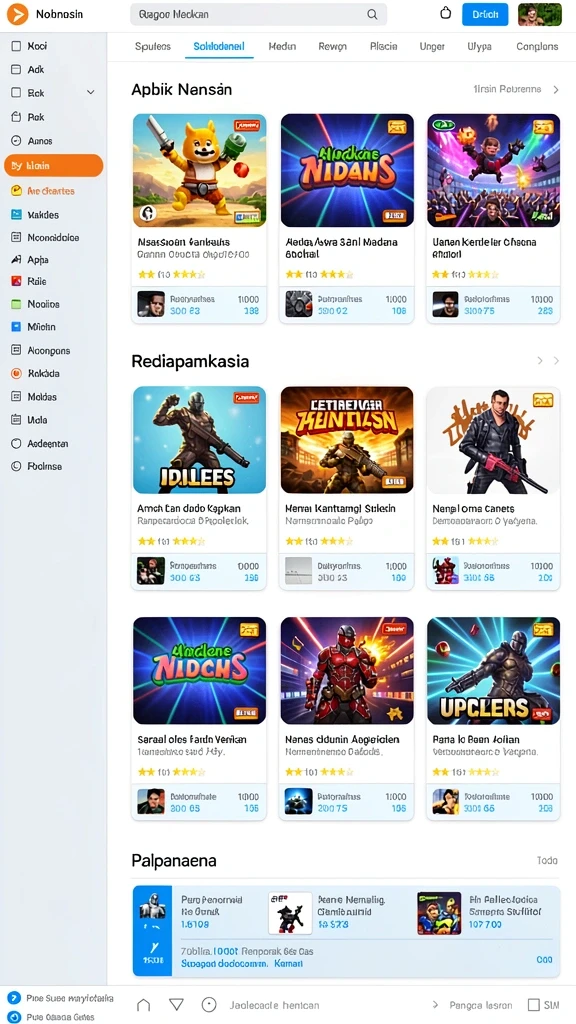The width and height of the screenshot is (576, 1024).
Task: Click the Me dcartes icon in the sidebar
Action: pyautogui.click(x=17, y=191)
